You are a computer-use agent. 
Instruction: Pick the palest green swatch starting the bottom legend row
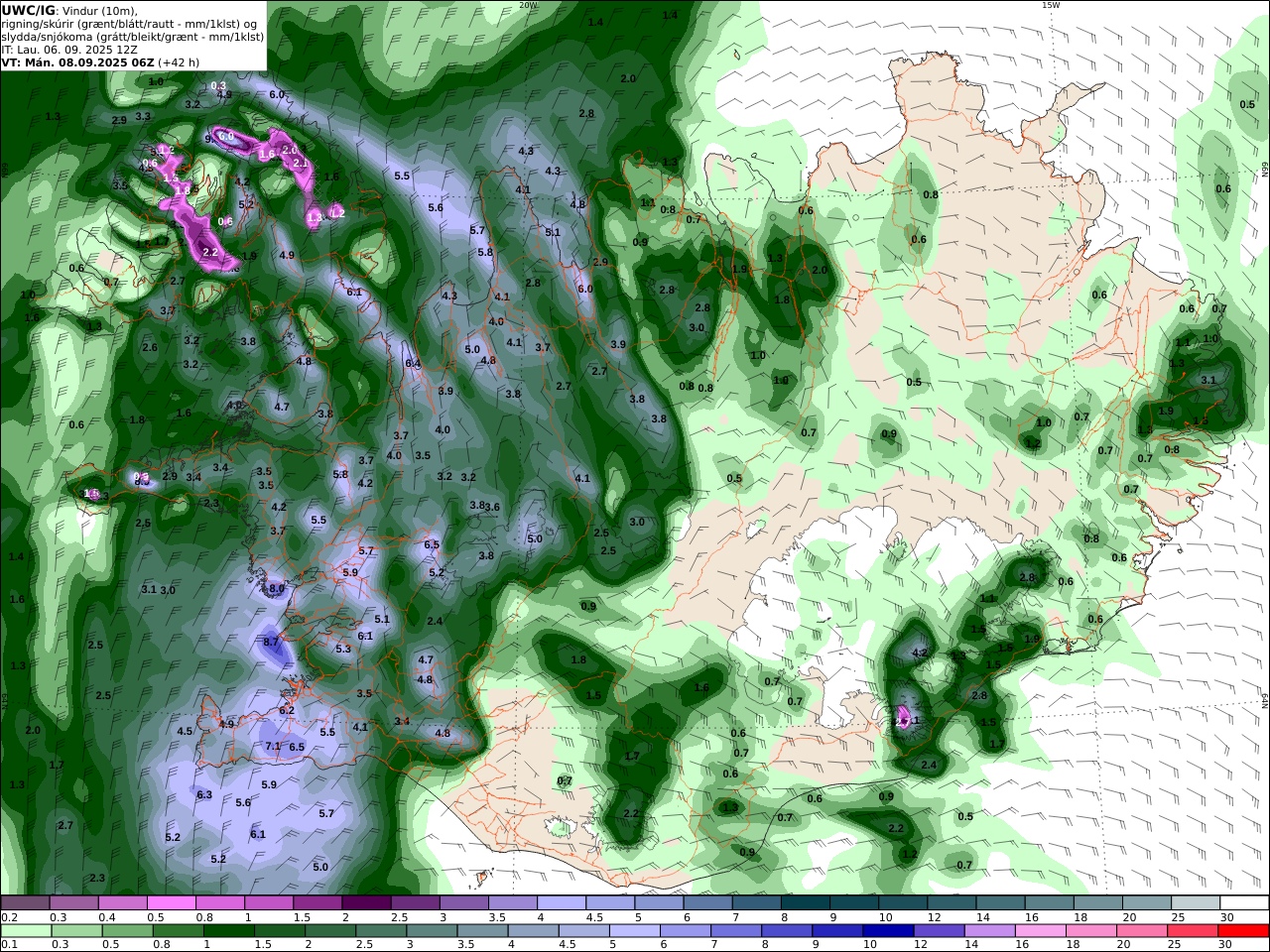[x=26, y=930]
